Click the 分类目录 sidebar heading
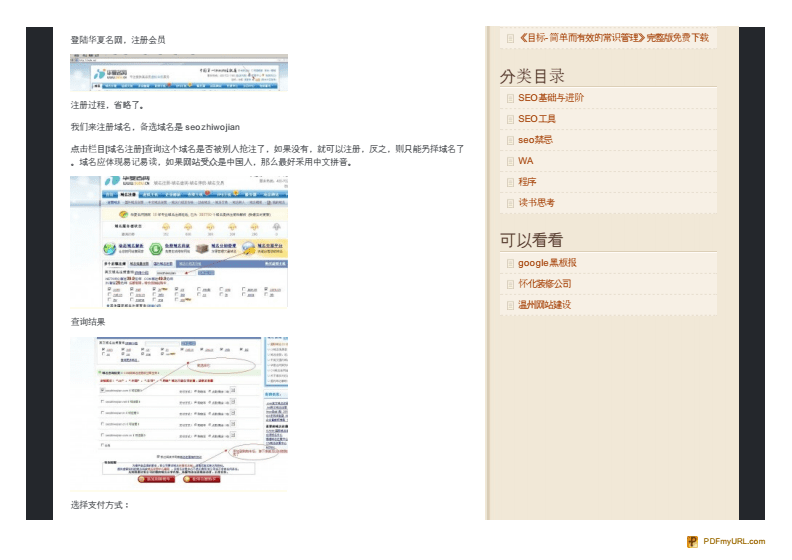 pyautogui.click(x=532, y=76)
